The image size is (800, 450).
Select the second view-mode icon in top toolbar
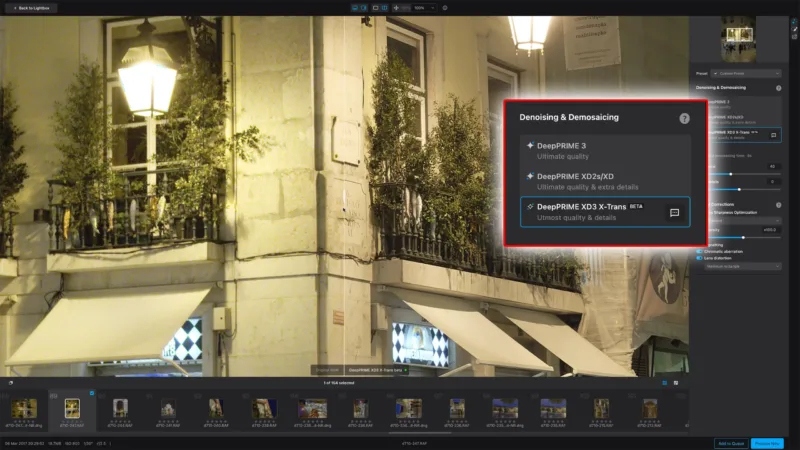(x=364, y=8)
